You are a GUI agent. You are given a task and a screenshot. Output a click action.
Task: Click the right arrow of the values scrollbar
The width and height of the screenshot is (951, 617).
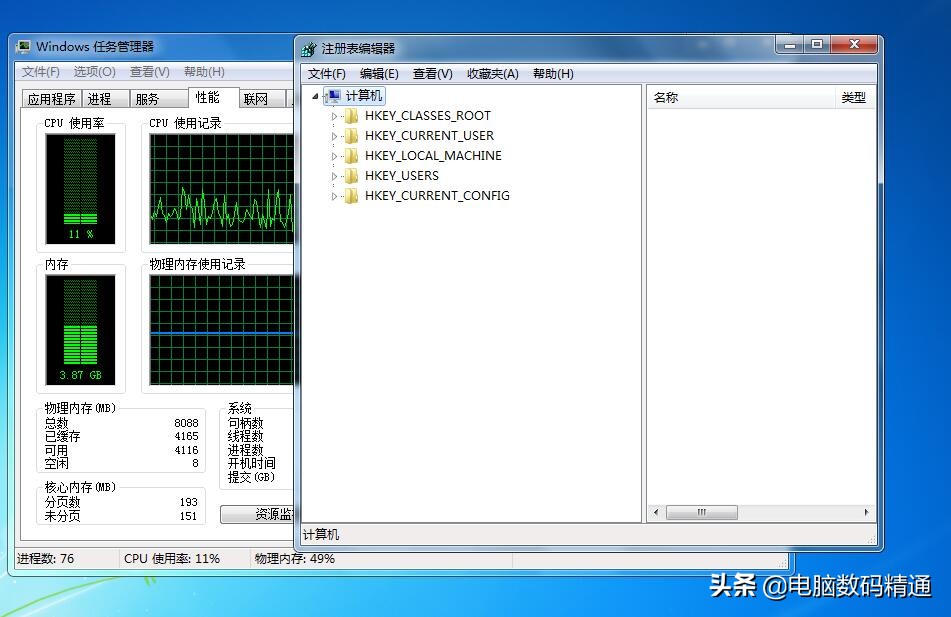pos(866,513)
